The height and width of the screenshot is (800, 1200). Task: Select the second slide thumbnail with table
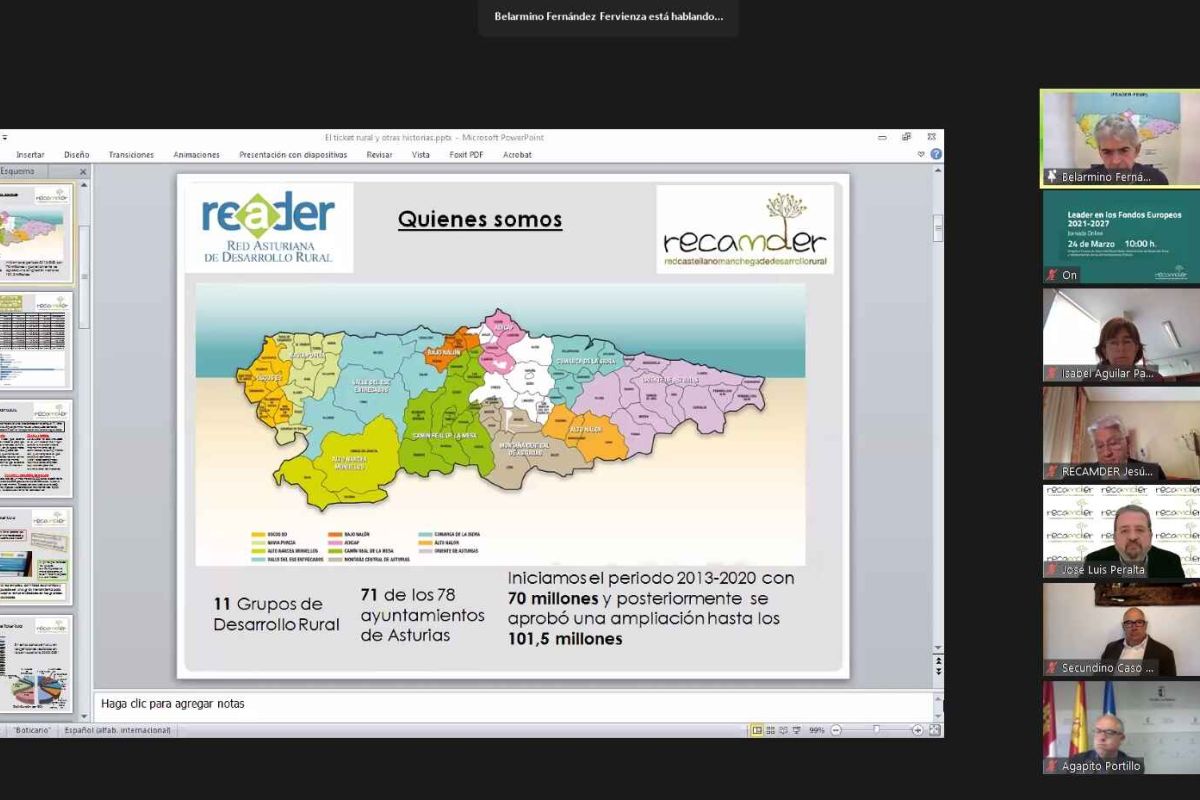[x=36, y=340]
